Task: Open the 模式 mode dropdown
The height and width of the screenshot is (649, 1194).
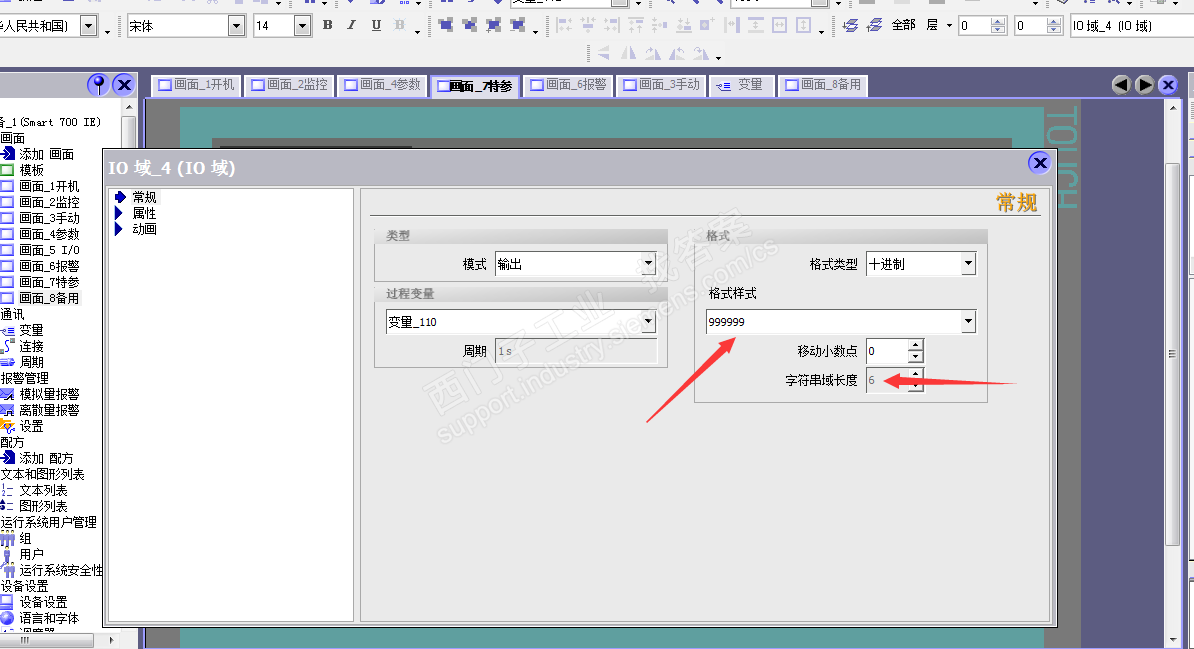Action: pyautogui.click(x=648, y=264)
